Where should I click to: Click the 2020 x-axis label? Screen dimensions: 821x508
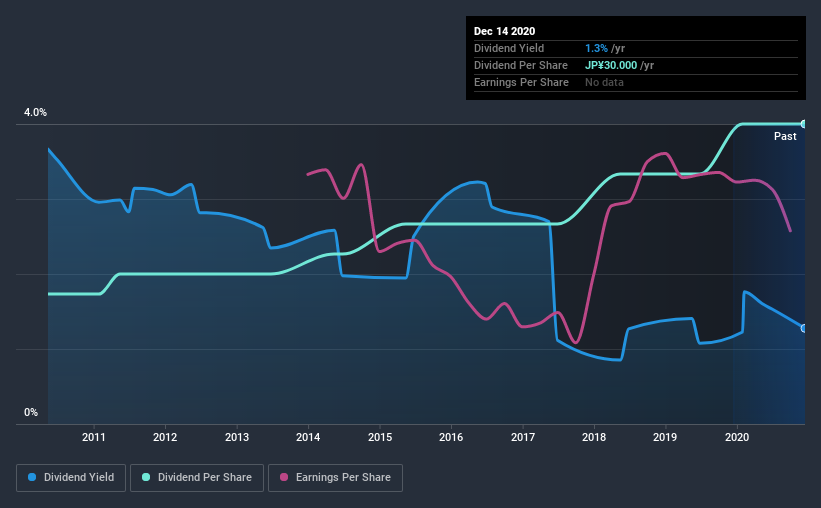coord(737,437)
